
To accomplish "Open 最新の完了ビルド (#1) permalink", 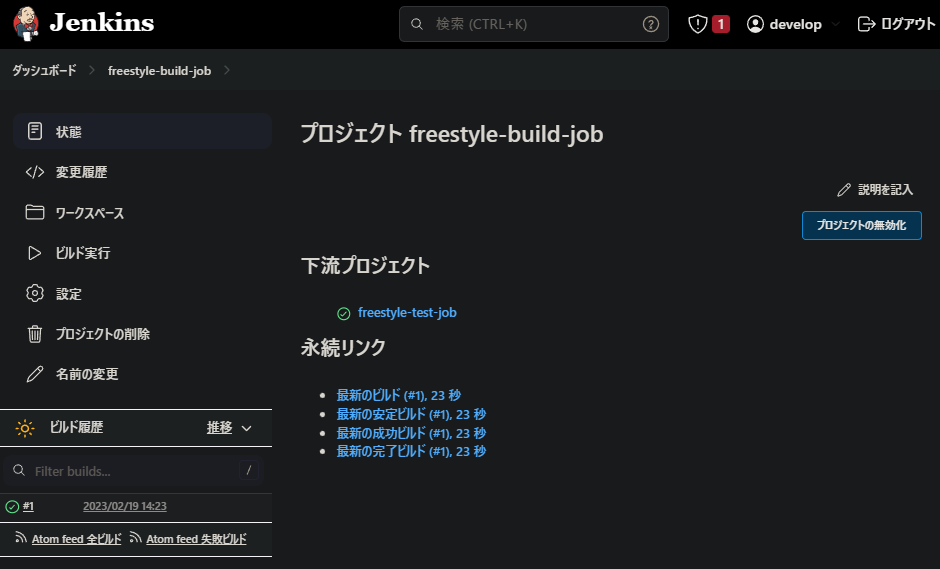I will [411, 451].
